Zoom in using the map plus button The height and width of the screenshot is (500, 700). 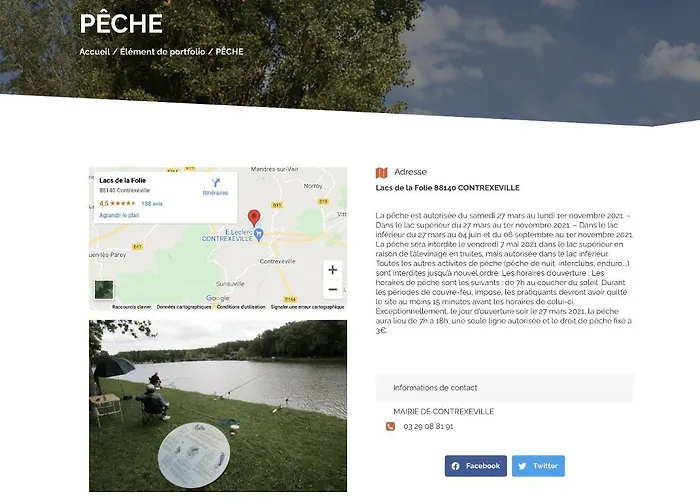pyautogui.click(x=333, y=270)
